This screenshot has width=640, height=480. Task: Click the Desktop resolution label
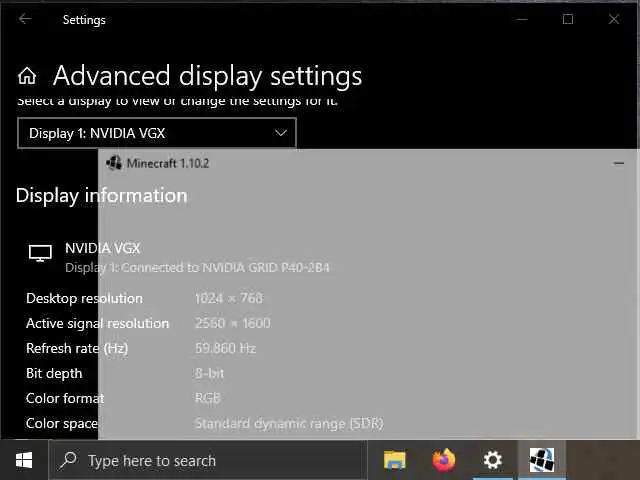pos(84,298)
